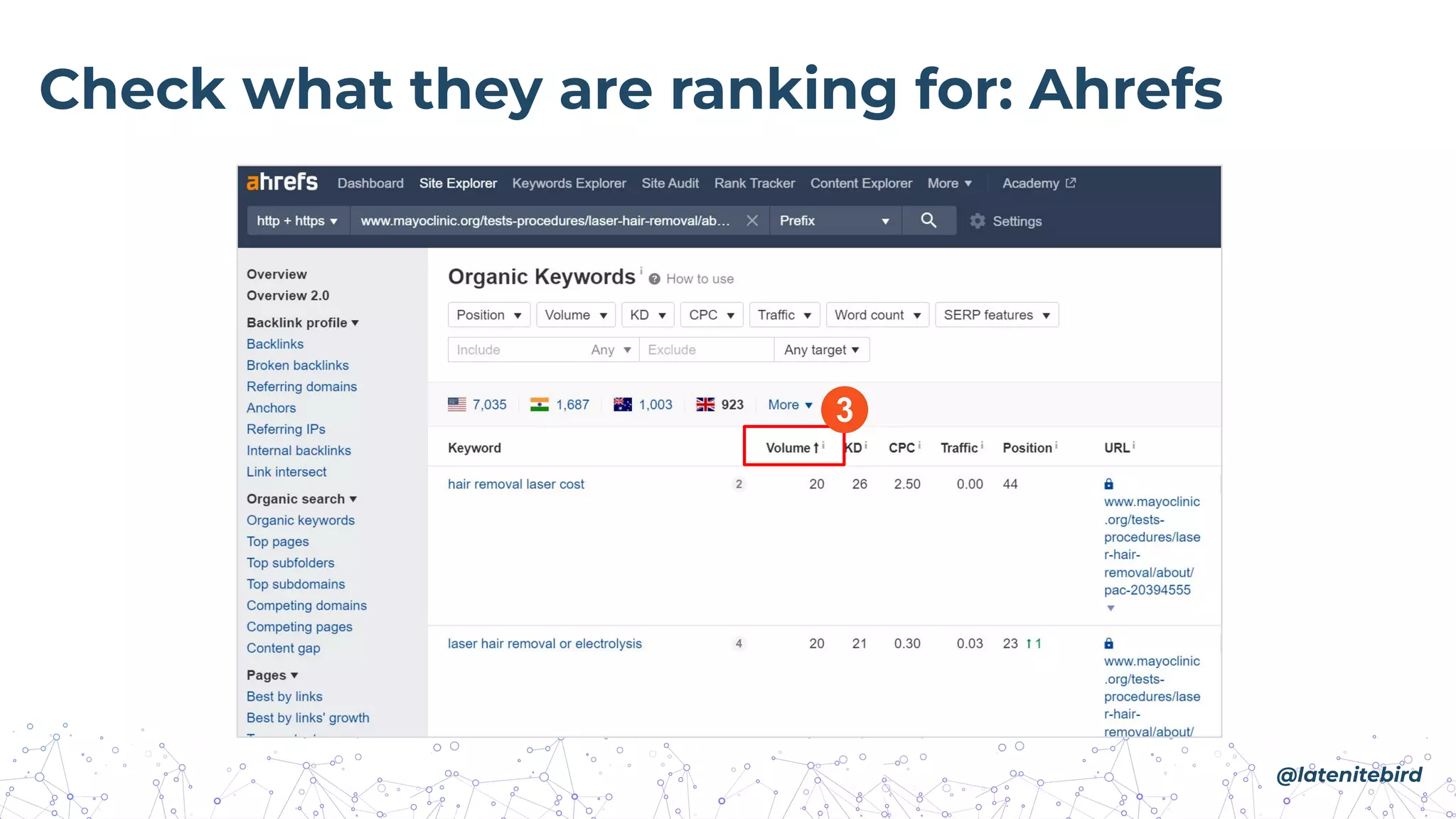This screenshot has height=819, width=1456.
Task: Select the India flag 1,687
Action: [560, 405]
